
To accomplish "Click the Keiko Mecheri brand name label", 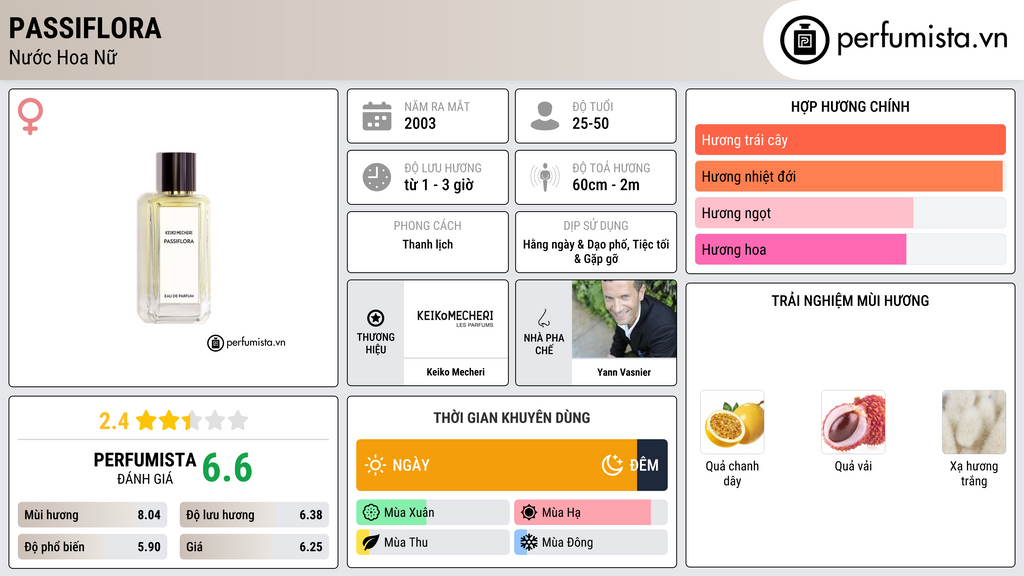I will point(455,372).
